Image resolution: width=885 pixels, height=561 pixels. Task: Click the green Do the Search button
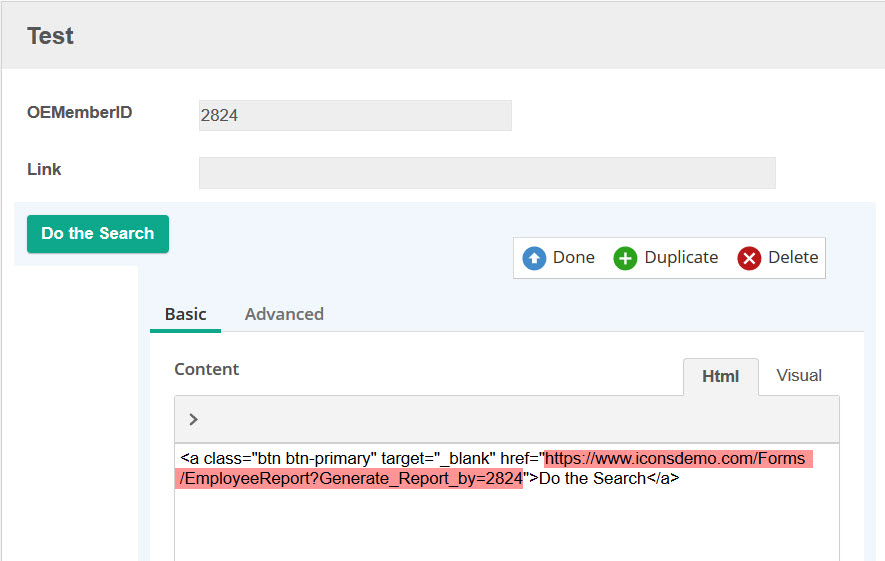click(98, 234)
